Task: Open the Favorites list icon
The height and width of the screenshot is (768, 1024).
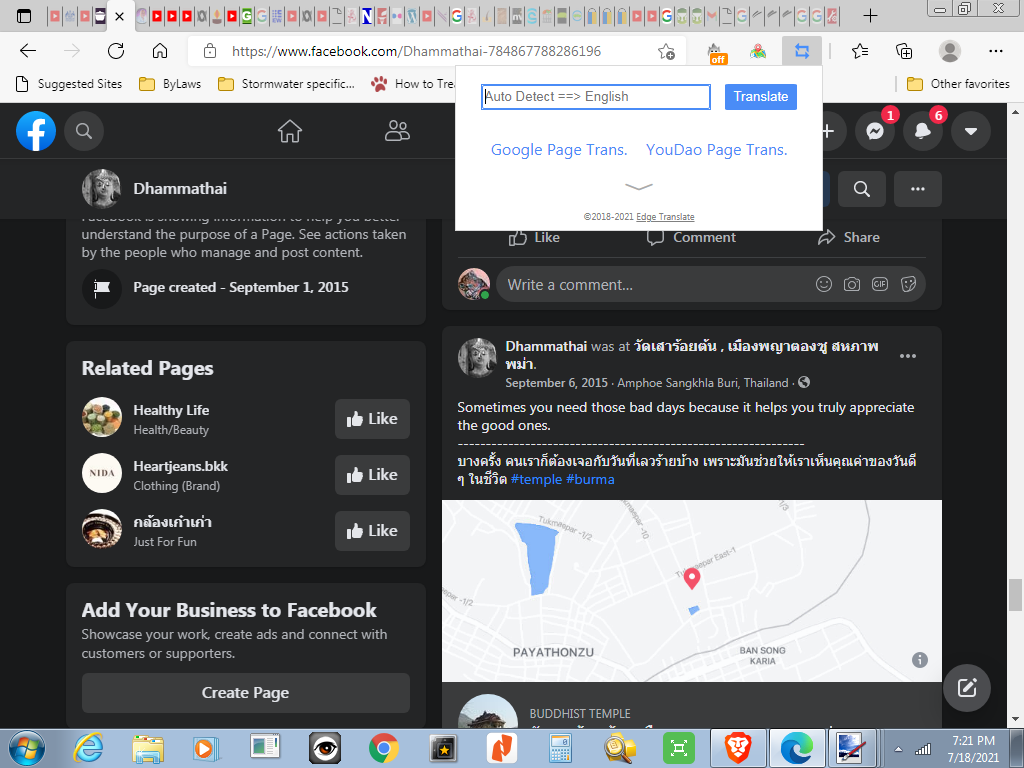Action: [860, 51]
